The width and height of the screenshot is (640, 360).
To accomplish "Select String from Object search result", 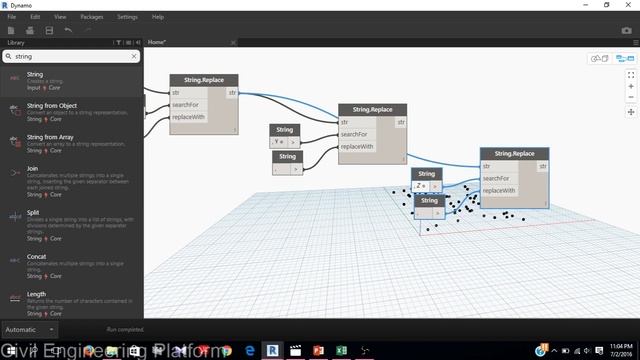I will click(x=71, y=112).
